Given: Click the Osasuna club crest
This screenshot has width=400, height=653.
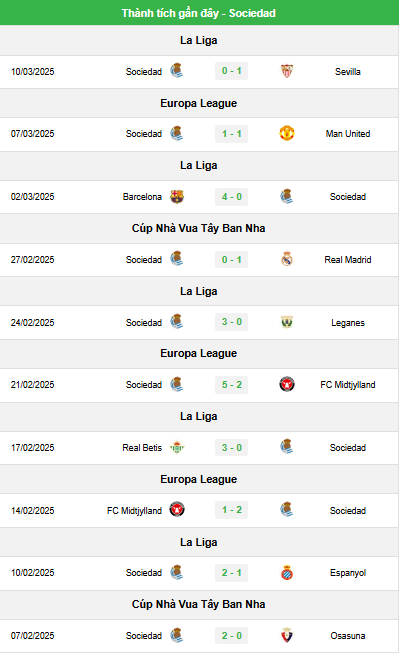Looking at the screenshot, I should (x=287, y=636).
